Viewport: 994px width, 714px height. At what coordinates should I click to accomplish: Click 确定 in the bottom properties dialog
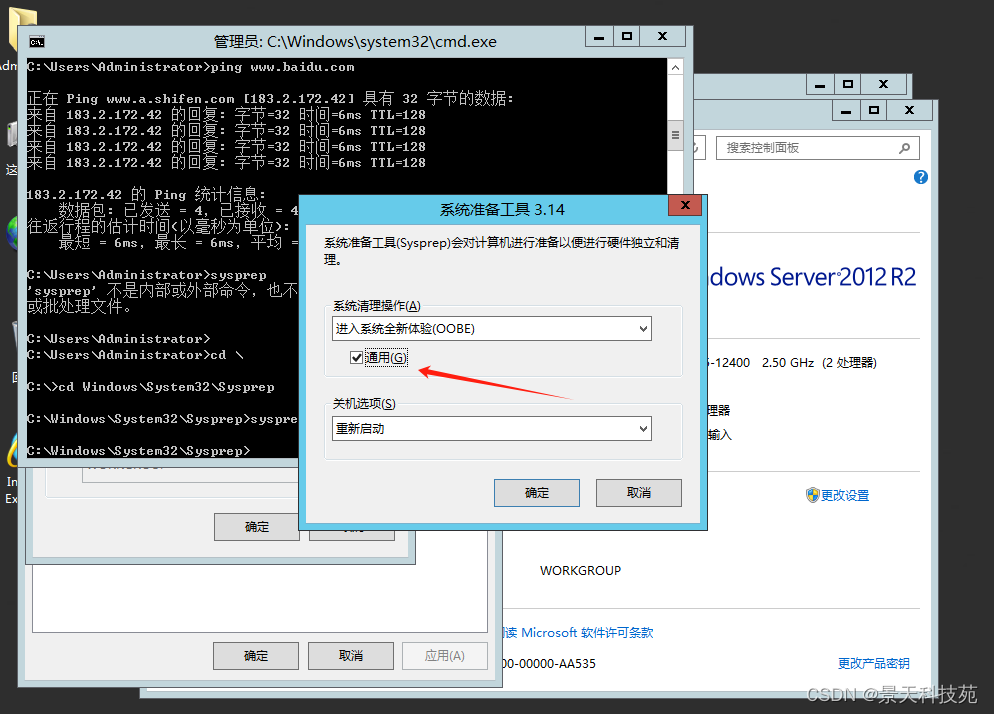[x=255, y=656]
